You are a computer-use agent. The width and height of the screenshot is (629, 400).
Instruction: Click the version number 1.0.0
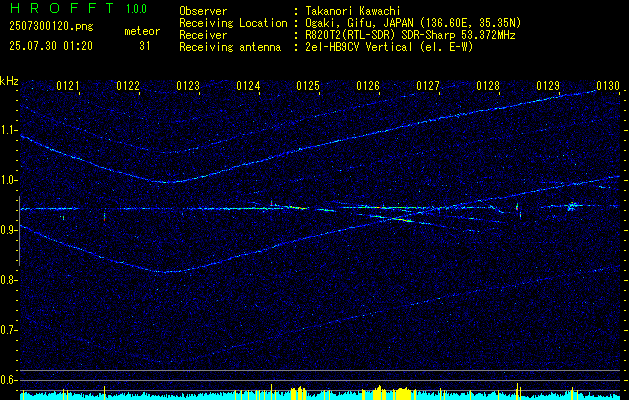tap(136, 9)
